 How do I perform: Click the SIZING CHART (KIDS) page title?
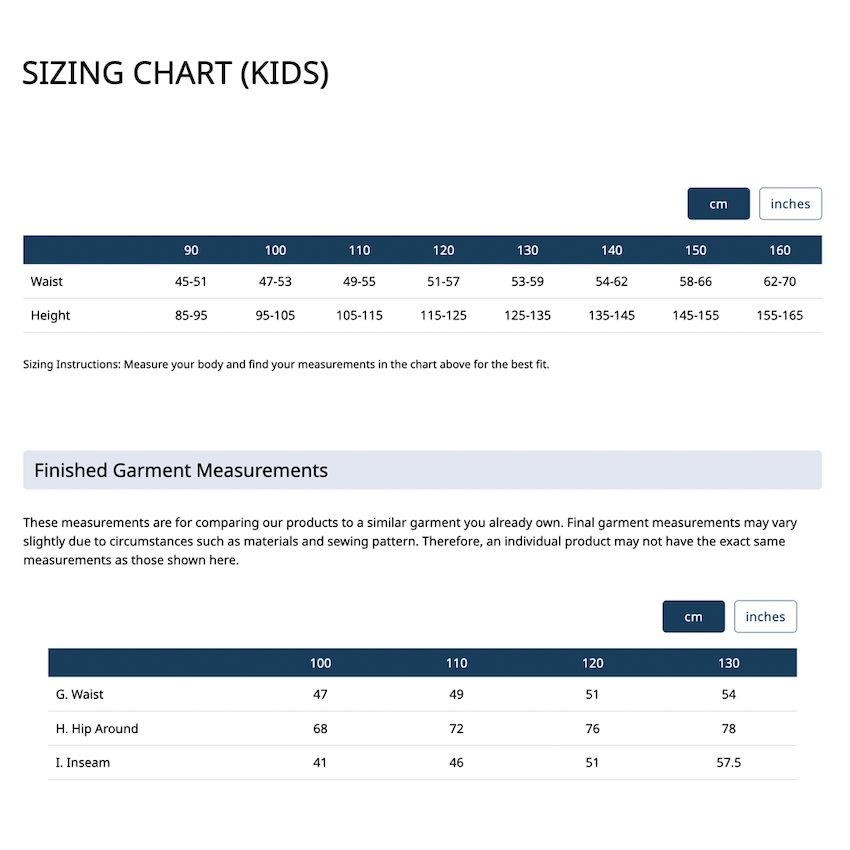pyautogui.click(x=175, y=74)
